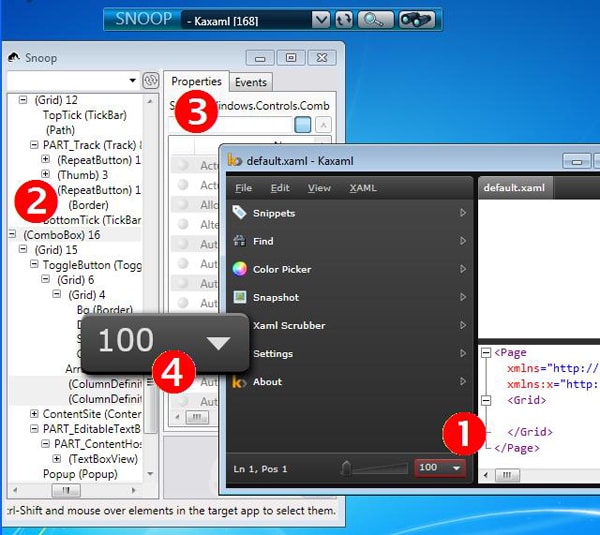This screenshot has height=535, width=600.
Task: Collapse the (ComboBox) 16 node
Action: 12,234
